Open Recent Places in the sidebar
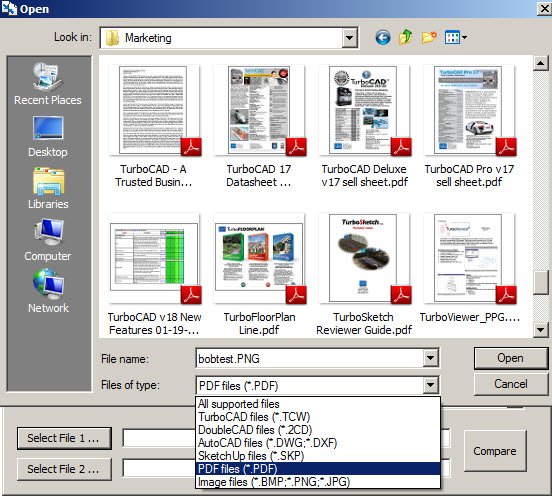This screenshot has width=552, height=496. [x=48, y=84]
